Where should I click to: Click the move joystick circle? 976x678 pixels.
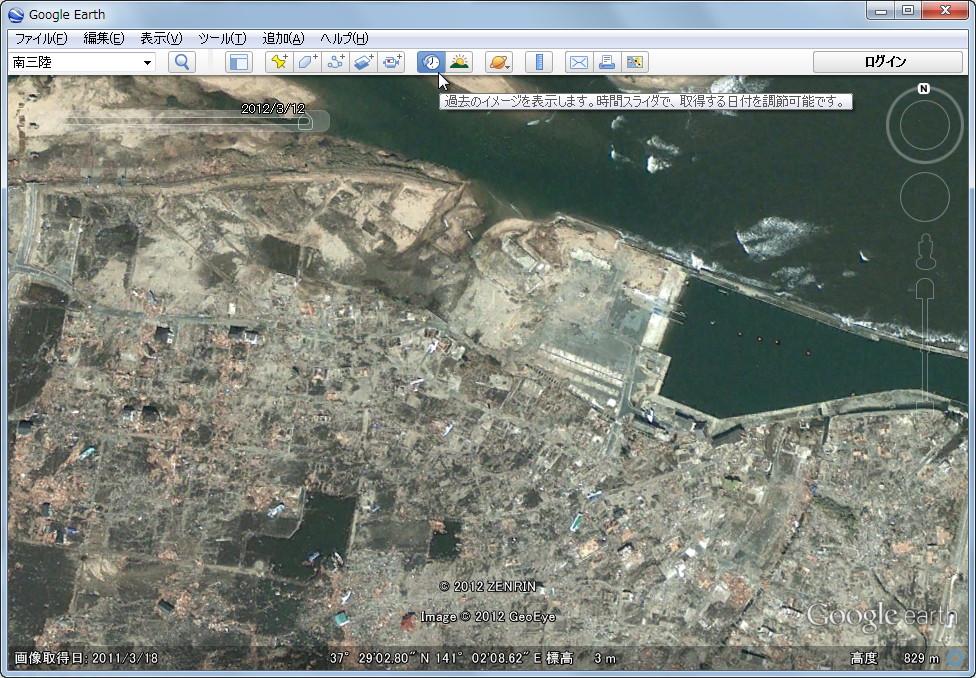[925, 197]
